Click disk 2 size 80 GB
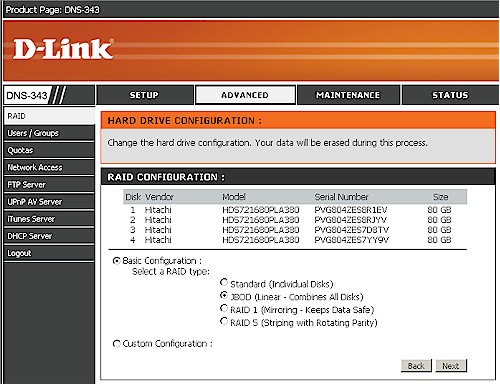This screenshot has width=500, height=385. [439, 220]
